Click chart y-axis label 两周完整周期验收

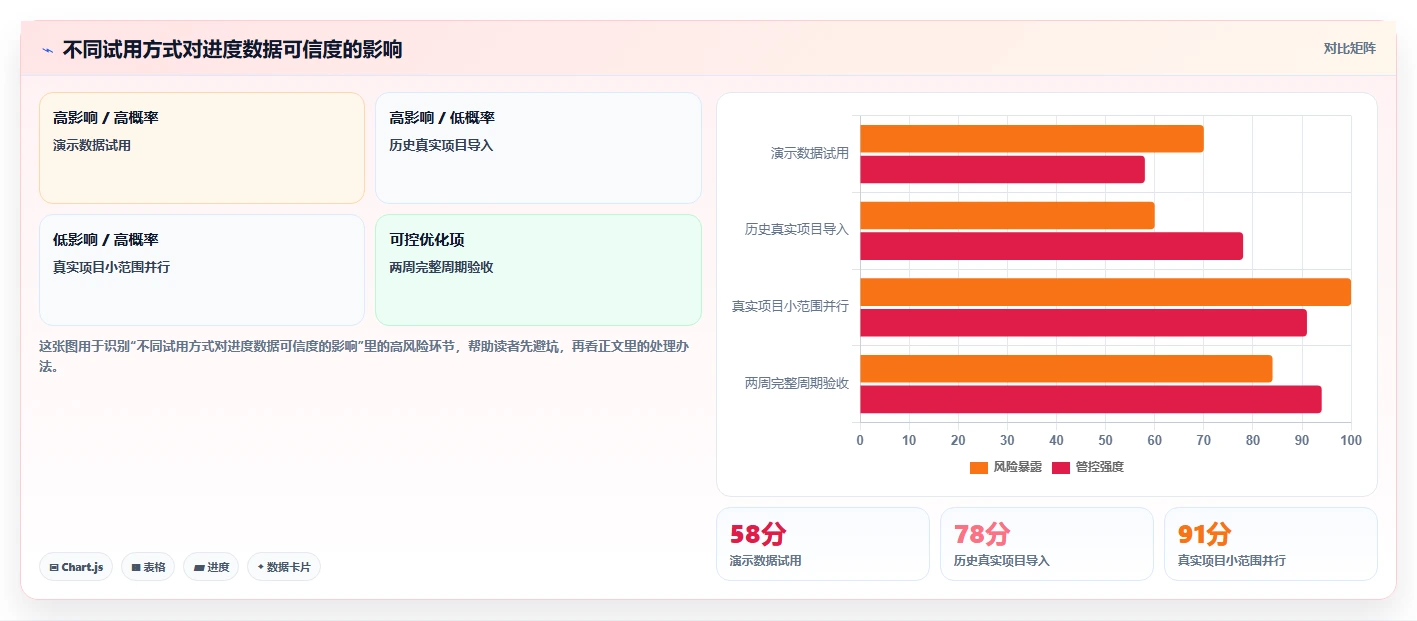tap(797, 383)
